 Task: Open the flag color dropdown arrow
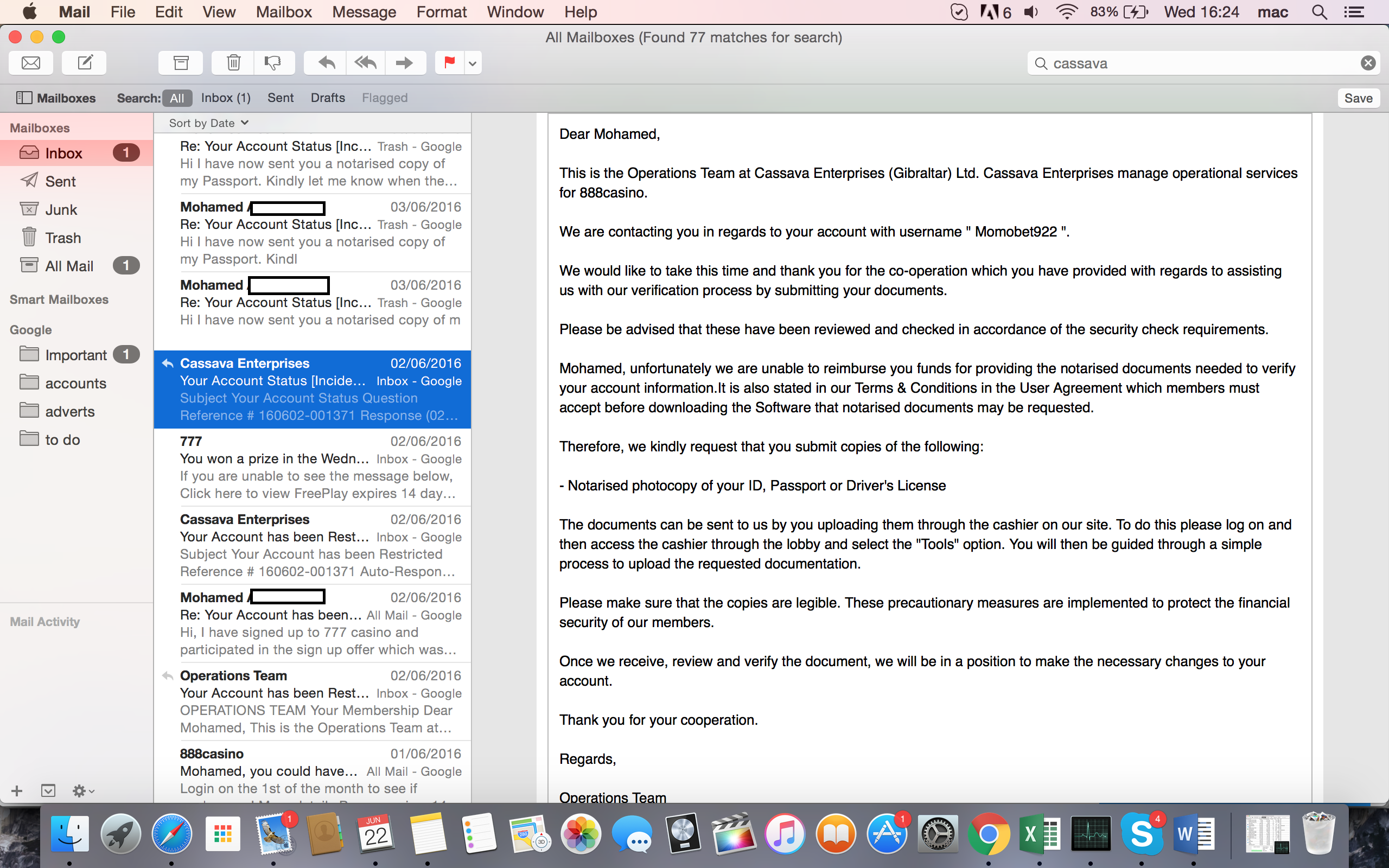coord(473,62)
